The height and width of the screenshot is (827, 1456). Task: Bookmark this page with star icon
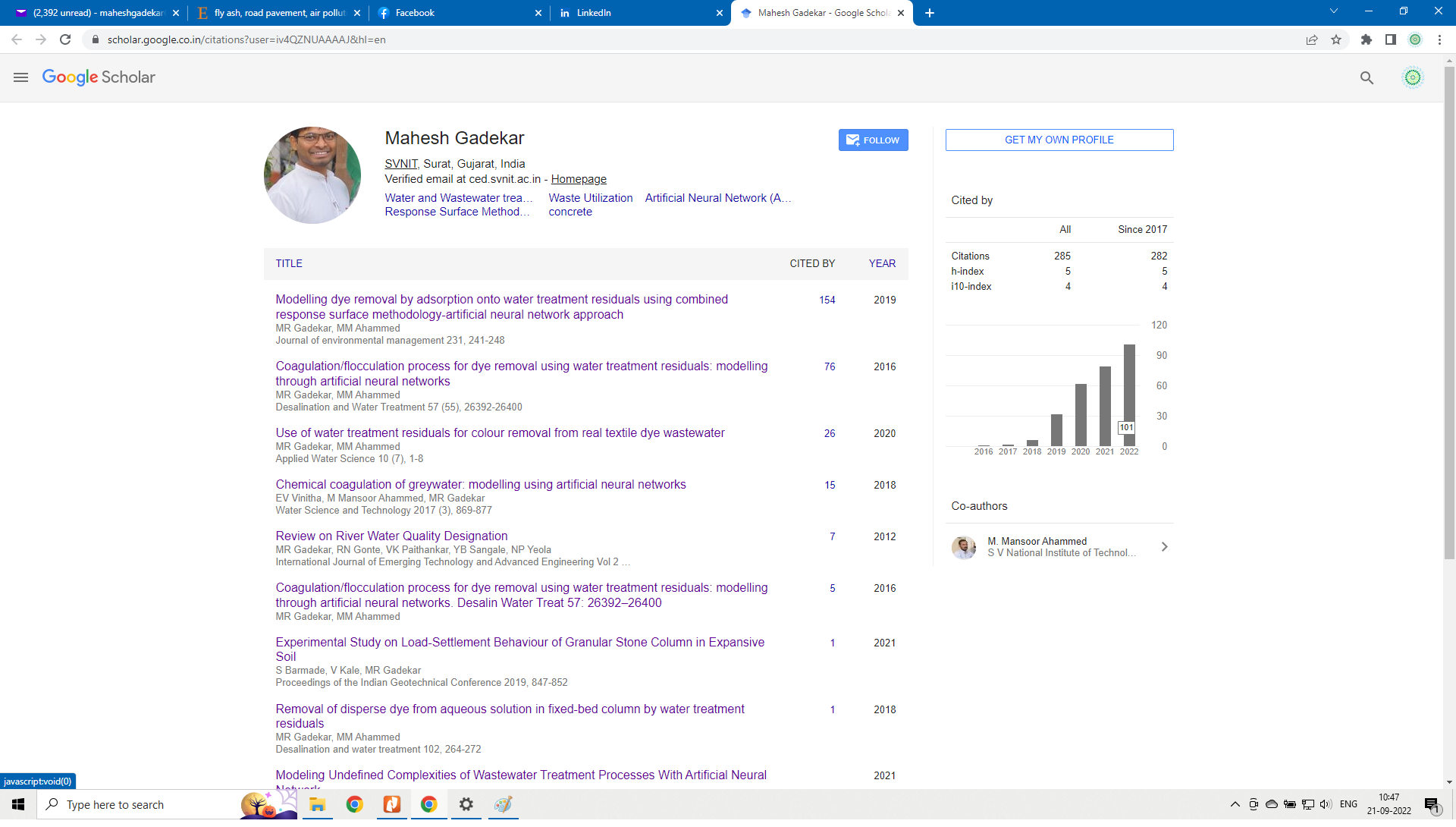1336,39
